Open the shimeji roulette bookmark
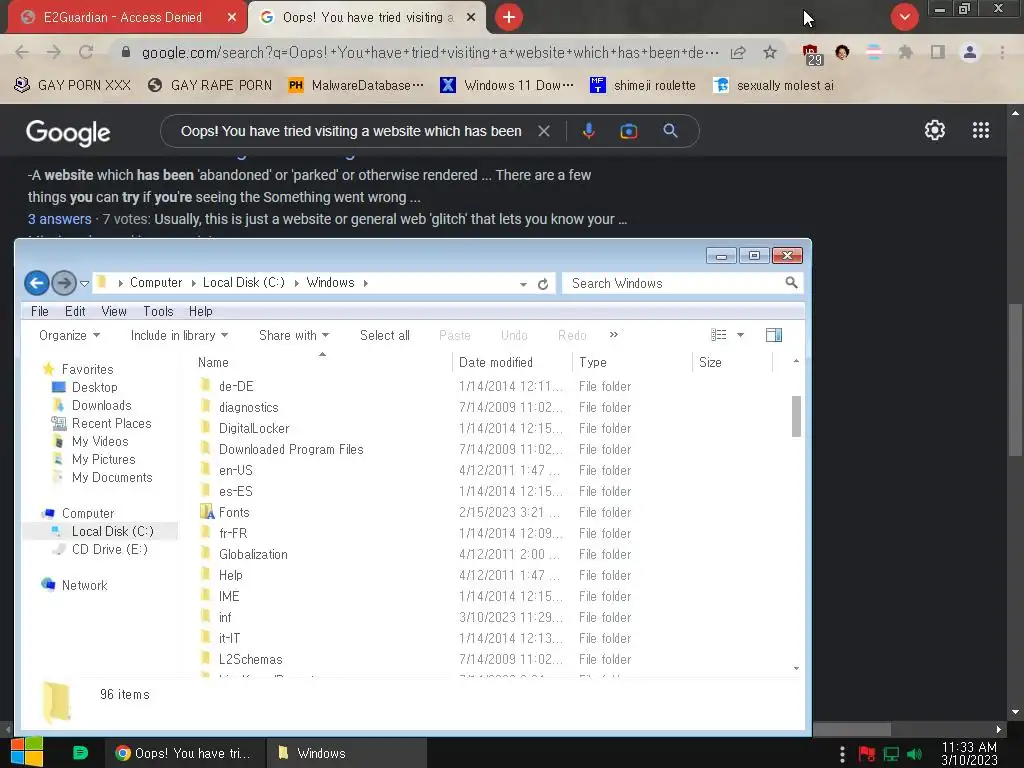The width and height of the screenshot is (1024, 768). [x=643, y=85]
